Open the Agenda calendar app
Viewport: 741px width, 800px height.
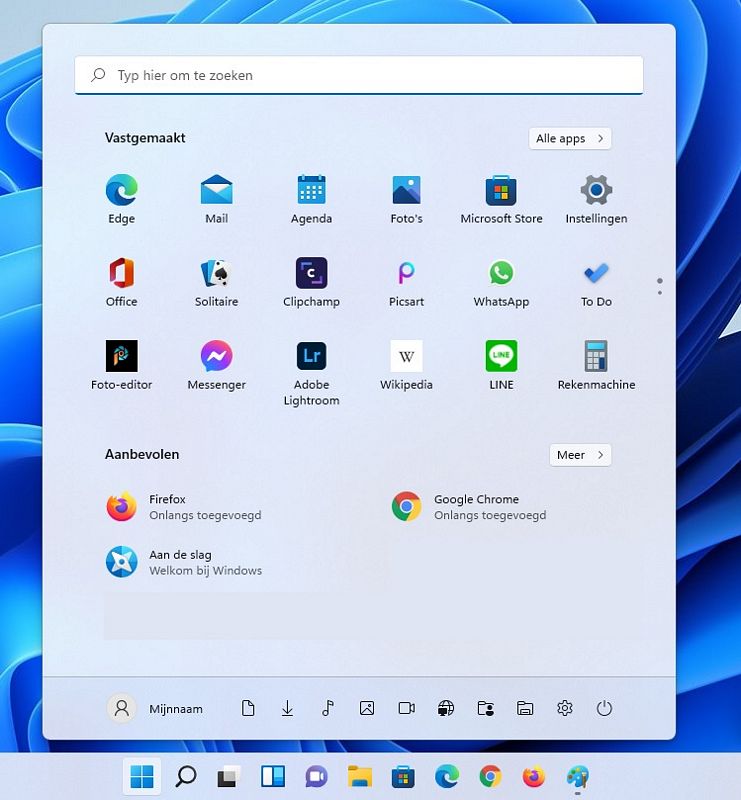(311, 199)
